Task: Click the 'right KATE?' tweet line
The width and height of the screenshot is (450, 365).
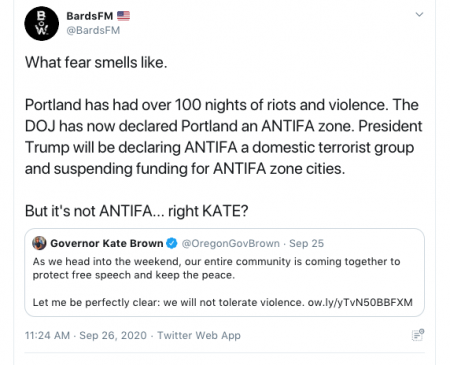Action: tap(137, 211)
